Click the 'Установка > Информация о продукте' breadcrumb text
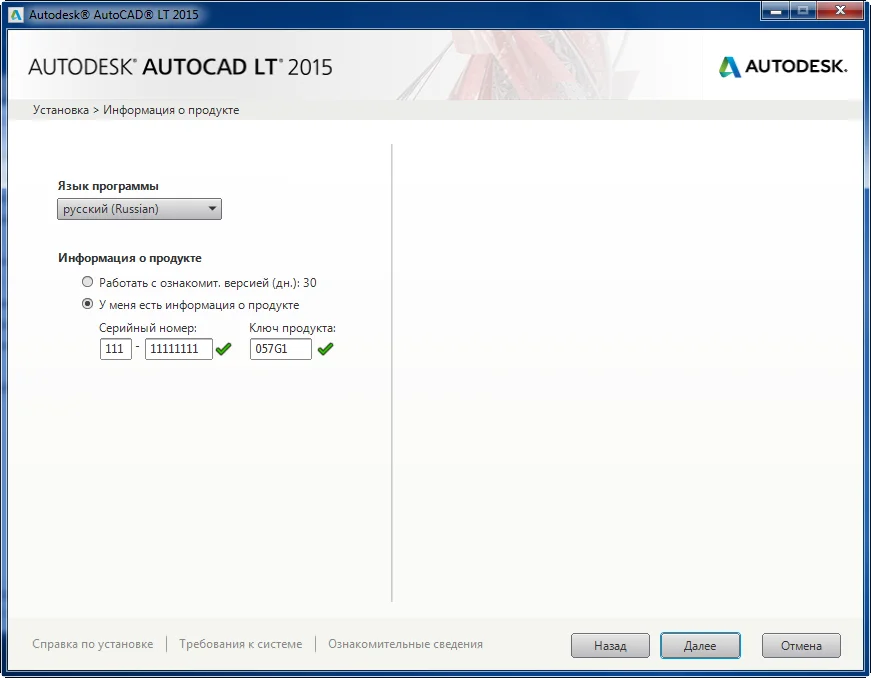The width and height of the screenshot is (871, 678). (x=136, y=110)
